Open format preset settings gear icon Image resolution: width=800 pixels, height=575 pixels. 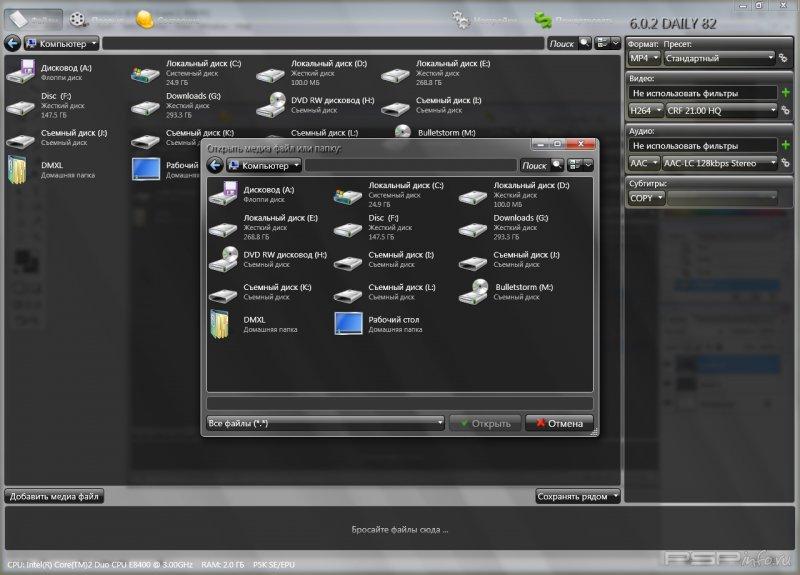[785, 58]
